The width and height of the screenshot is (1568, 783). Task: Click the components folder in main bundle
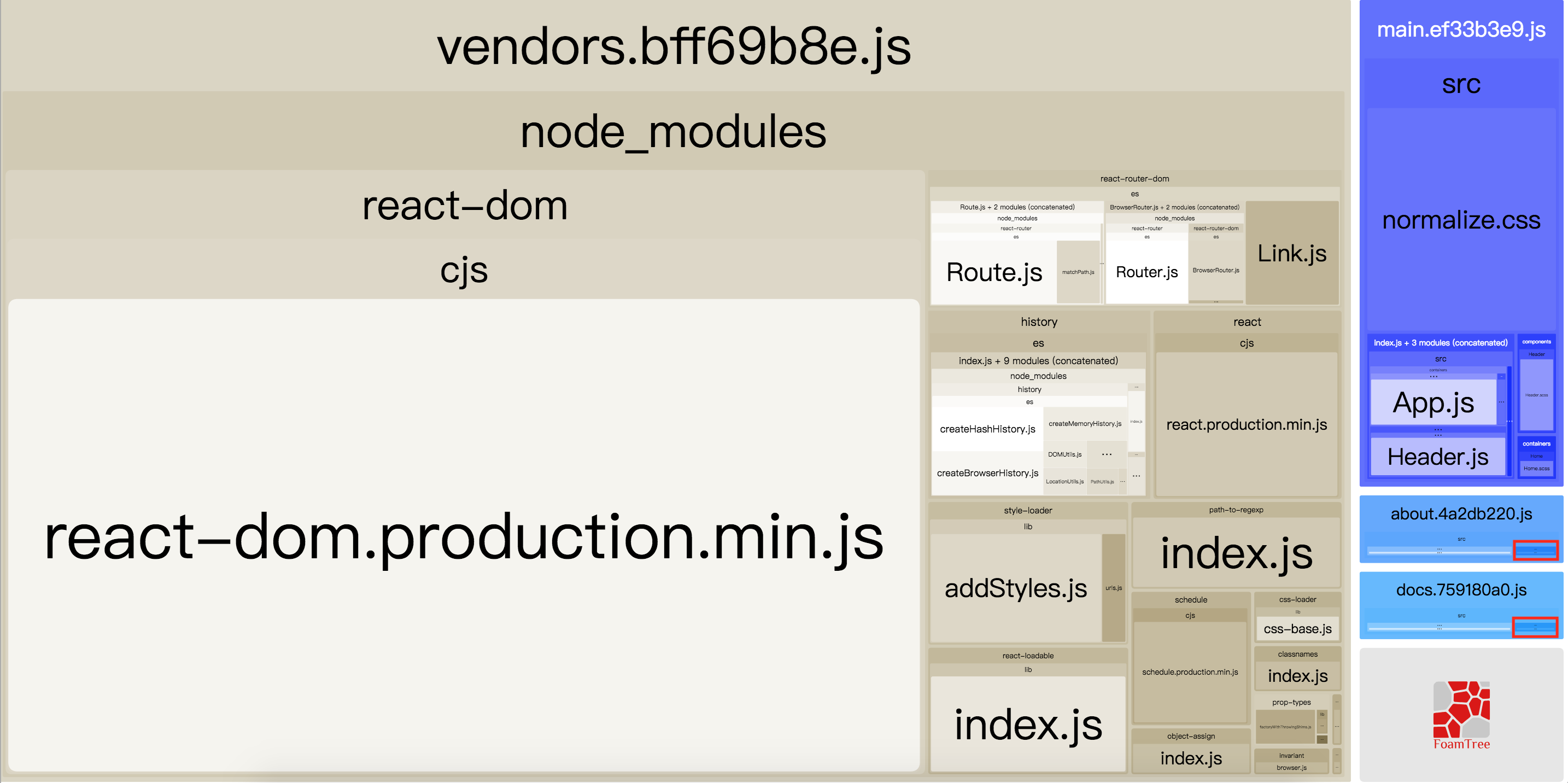[1536, 342]
